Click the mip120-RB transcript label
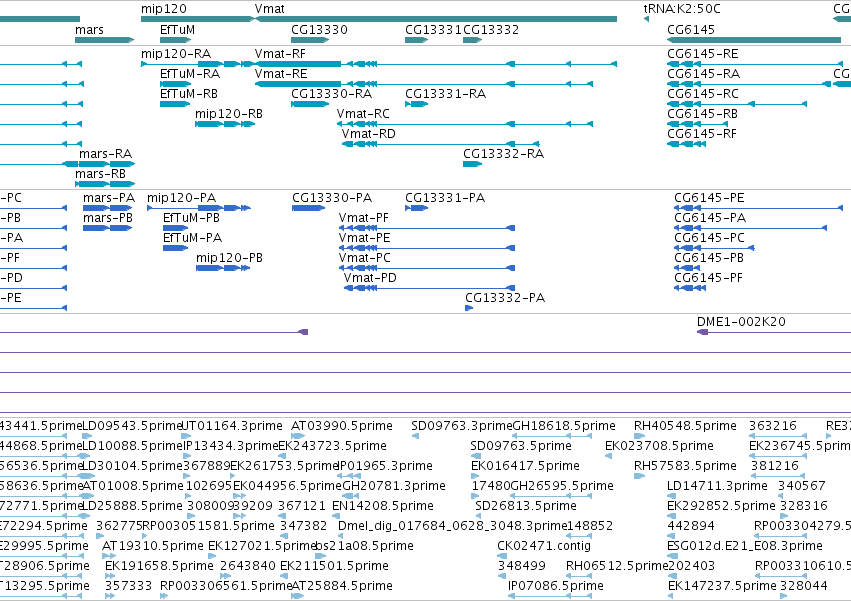851x601 pixels. (x=229, y=114)
